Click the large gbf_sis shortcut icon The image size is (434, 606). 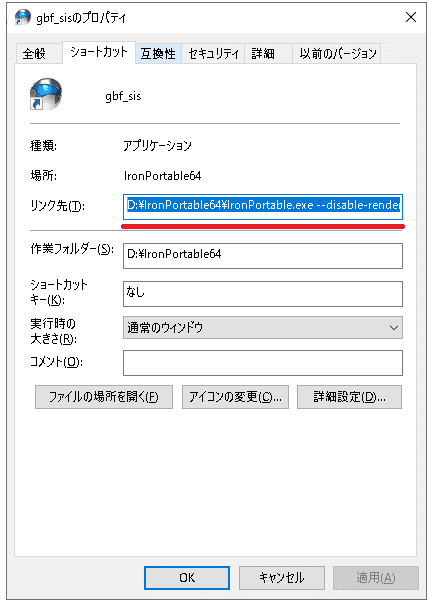(x=46, y=94)
